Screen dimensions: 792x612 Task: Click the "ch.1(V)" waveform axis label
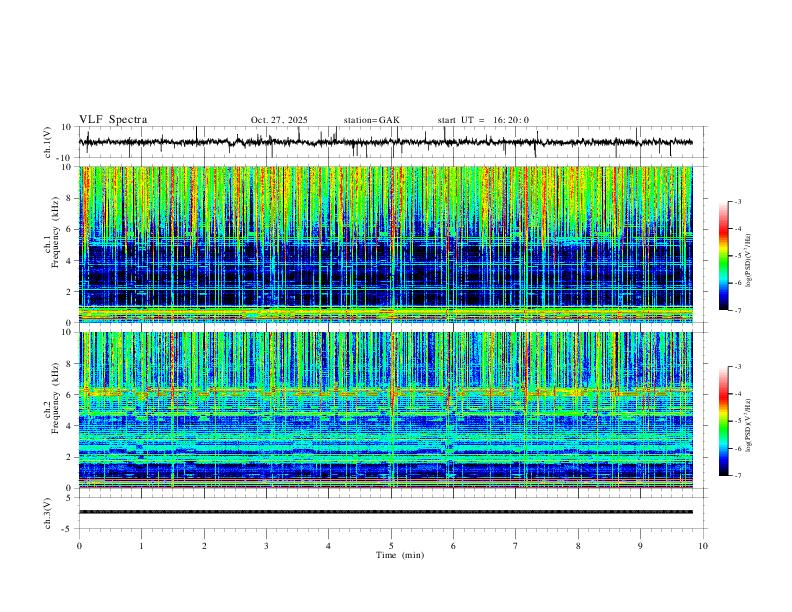click(x=48, y=142)
